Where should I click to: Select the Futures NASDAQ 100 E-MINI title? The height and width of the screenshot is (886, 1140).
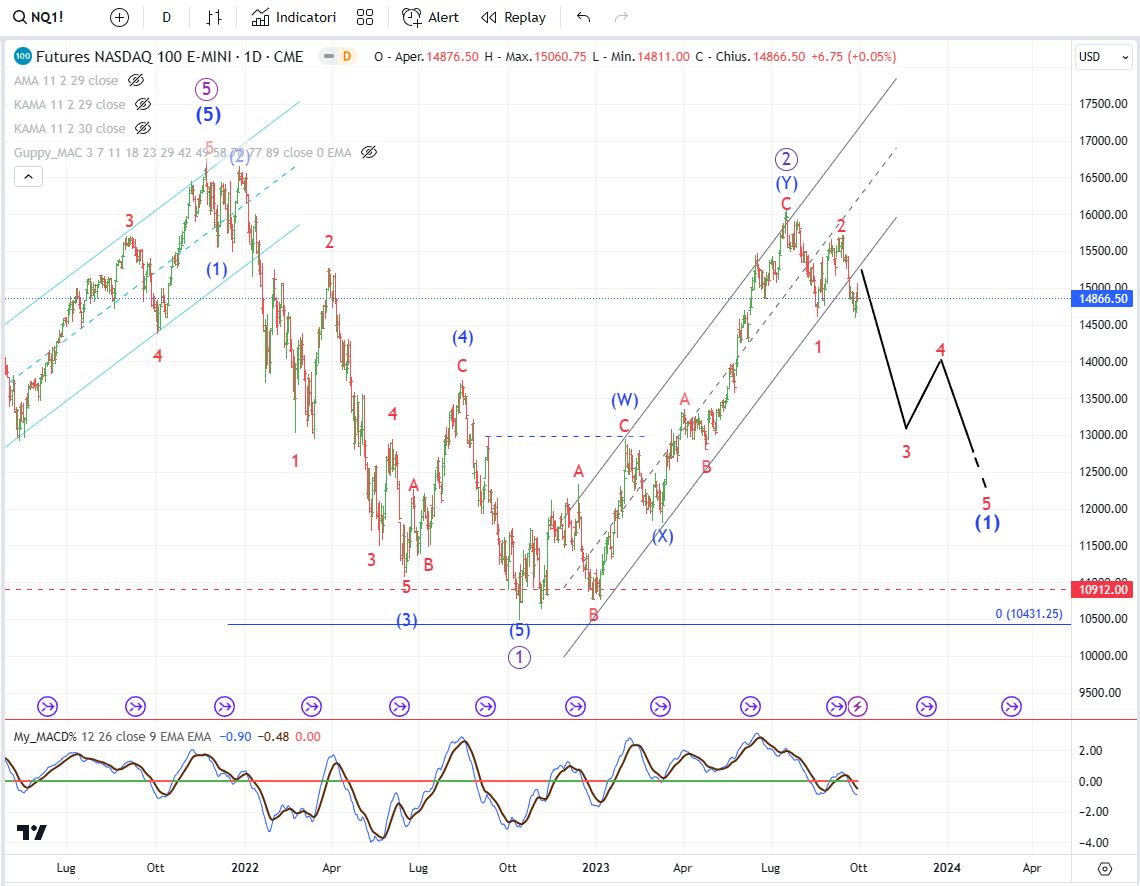[169, 56]
